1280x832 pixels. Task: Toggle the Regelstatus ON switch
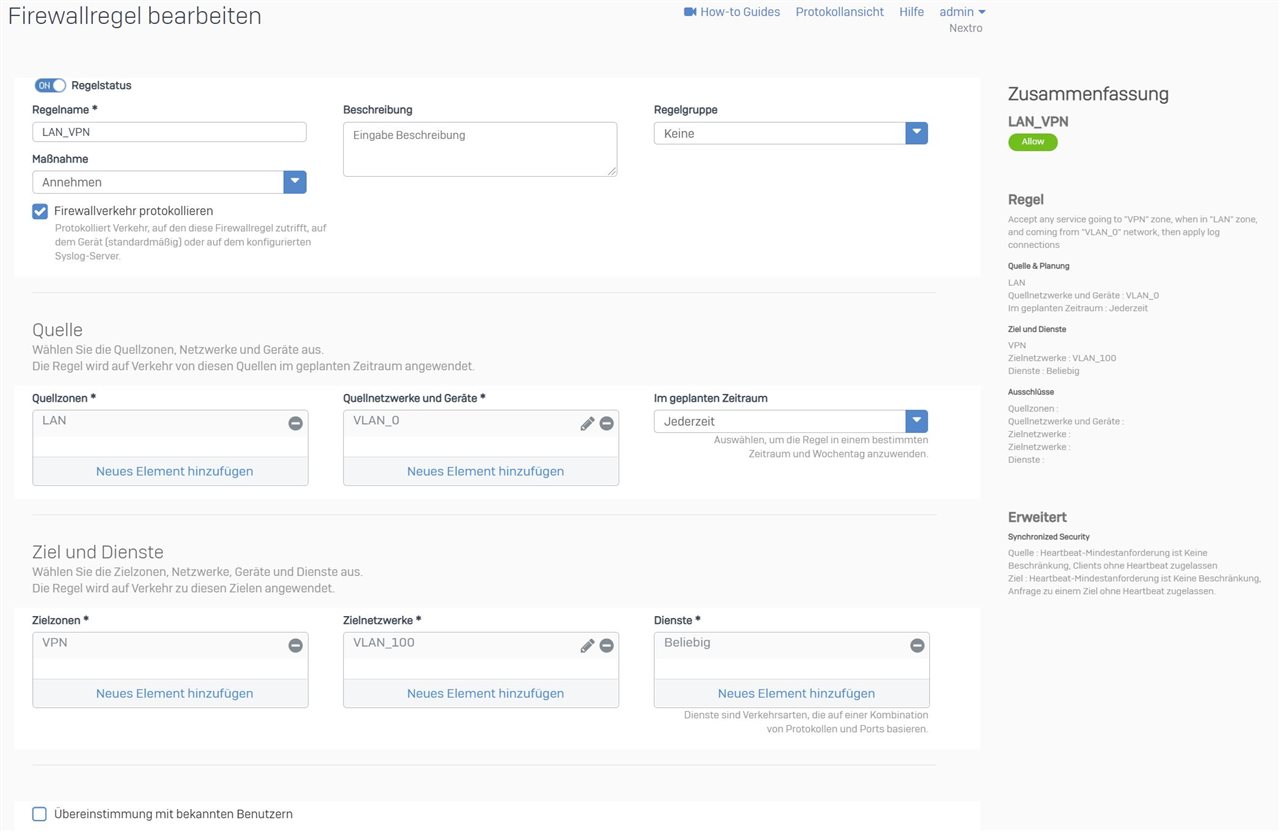(51, 86)
